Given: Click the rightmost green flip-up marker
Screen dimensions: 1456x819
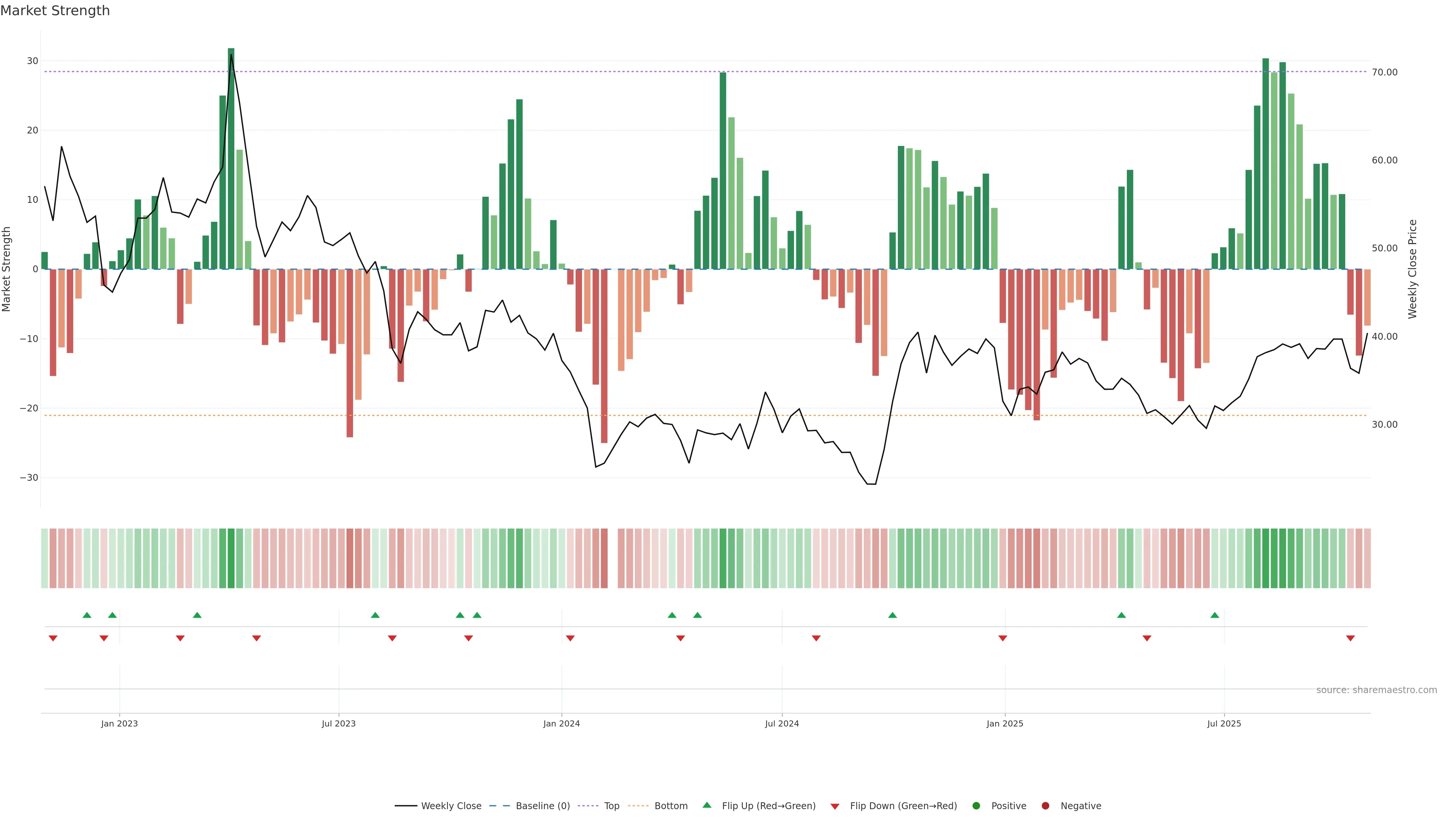Looking at the screenshot, I should pyautogui.click(x=1214, y=615).
